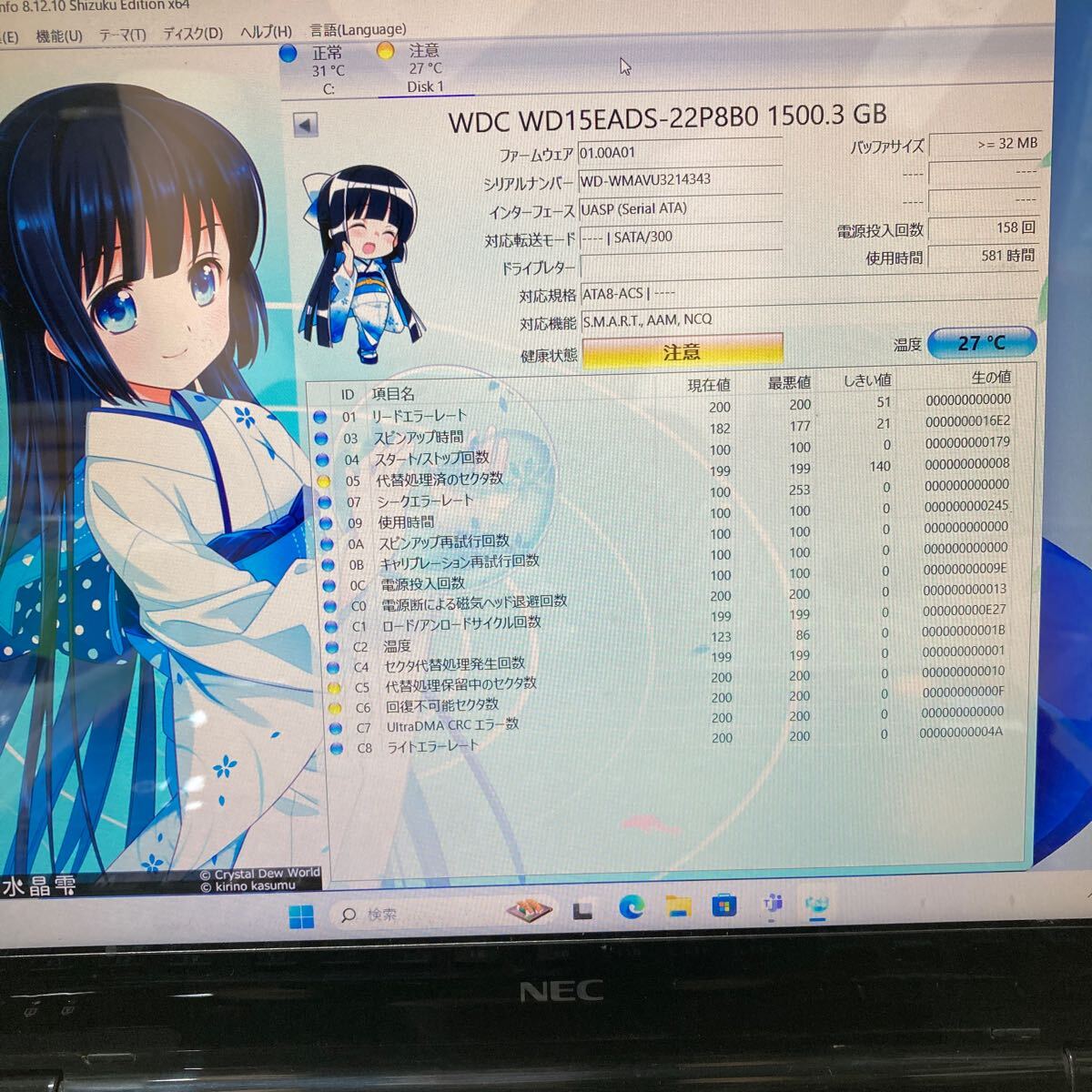
Task: Open the 機能(U) menu
Action: 58,35
